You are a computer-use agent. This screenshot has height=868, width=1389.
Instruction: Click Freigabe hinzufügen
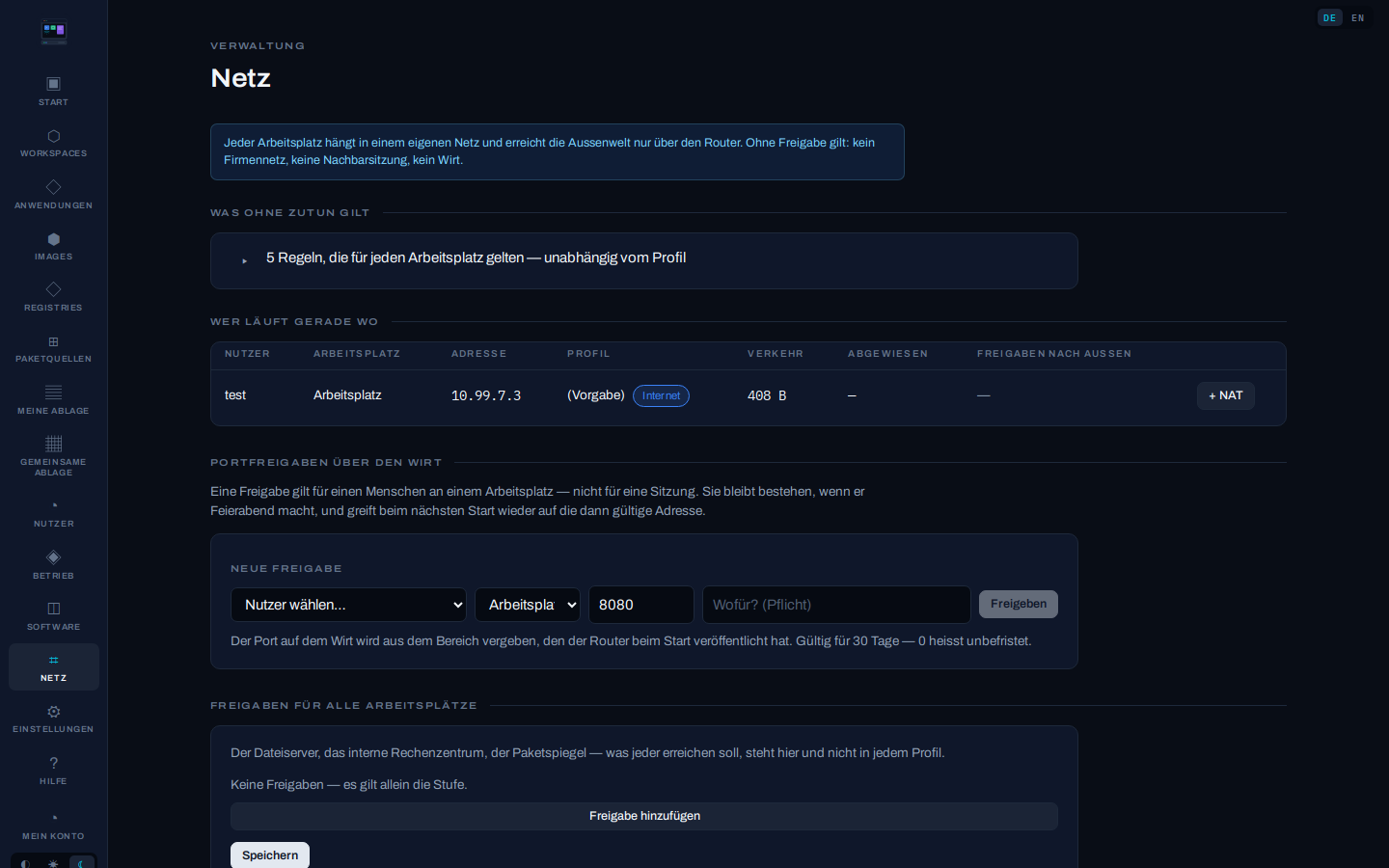[x=644, y=816]
